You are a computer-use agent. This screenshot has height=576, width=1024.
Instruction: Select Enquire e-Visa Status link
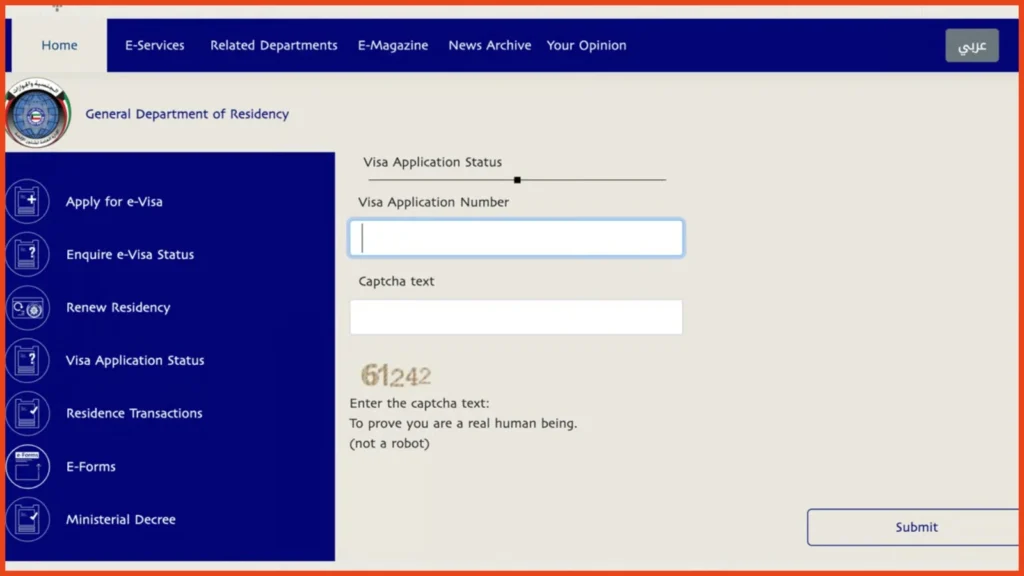(130, 254)
